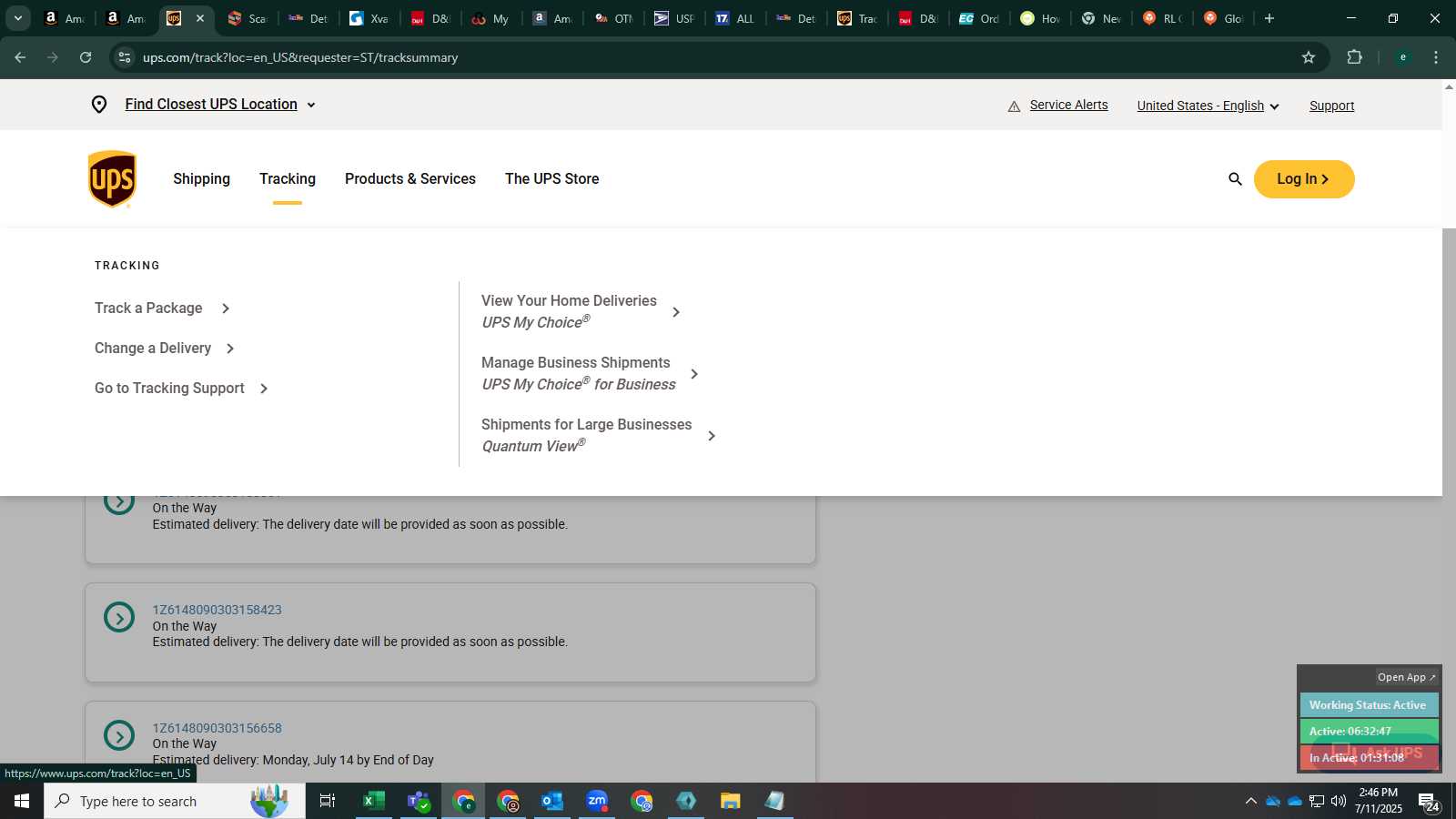Open the Service Alerts link

point(1068,106)
